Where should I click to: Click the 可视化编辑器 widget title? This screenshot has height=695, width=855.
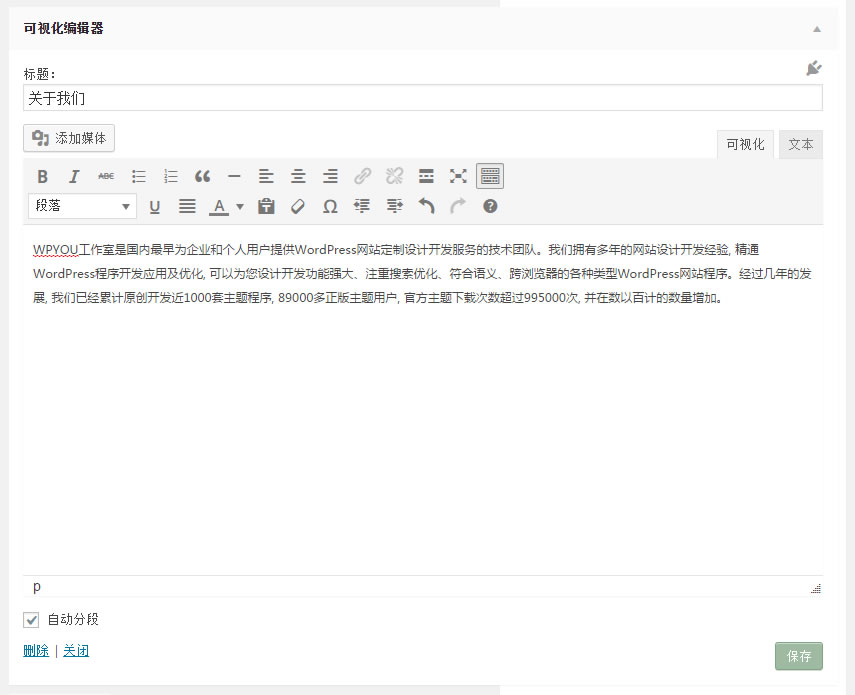tap(63, 28)
